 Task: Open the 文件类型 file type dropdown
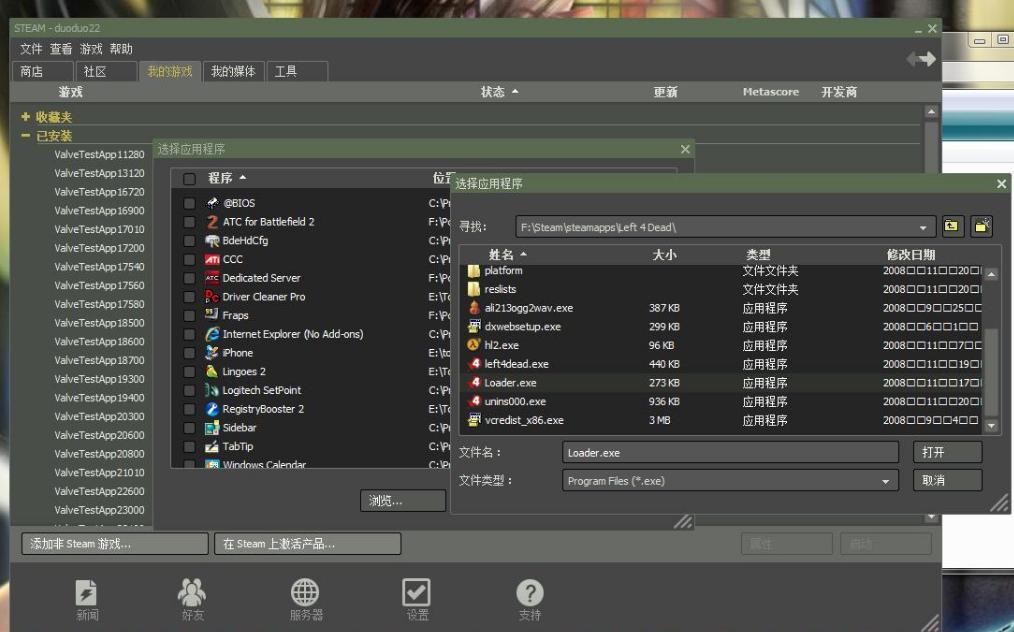884,480
